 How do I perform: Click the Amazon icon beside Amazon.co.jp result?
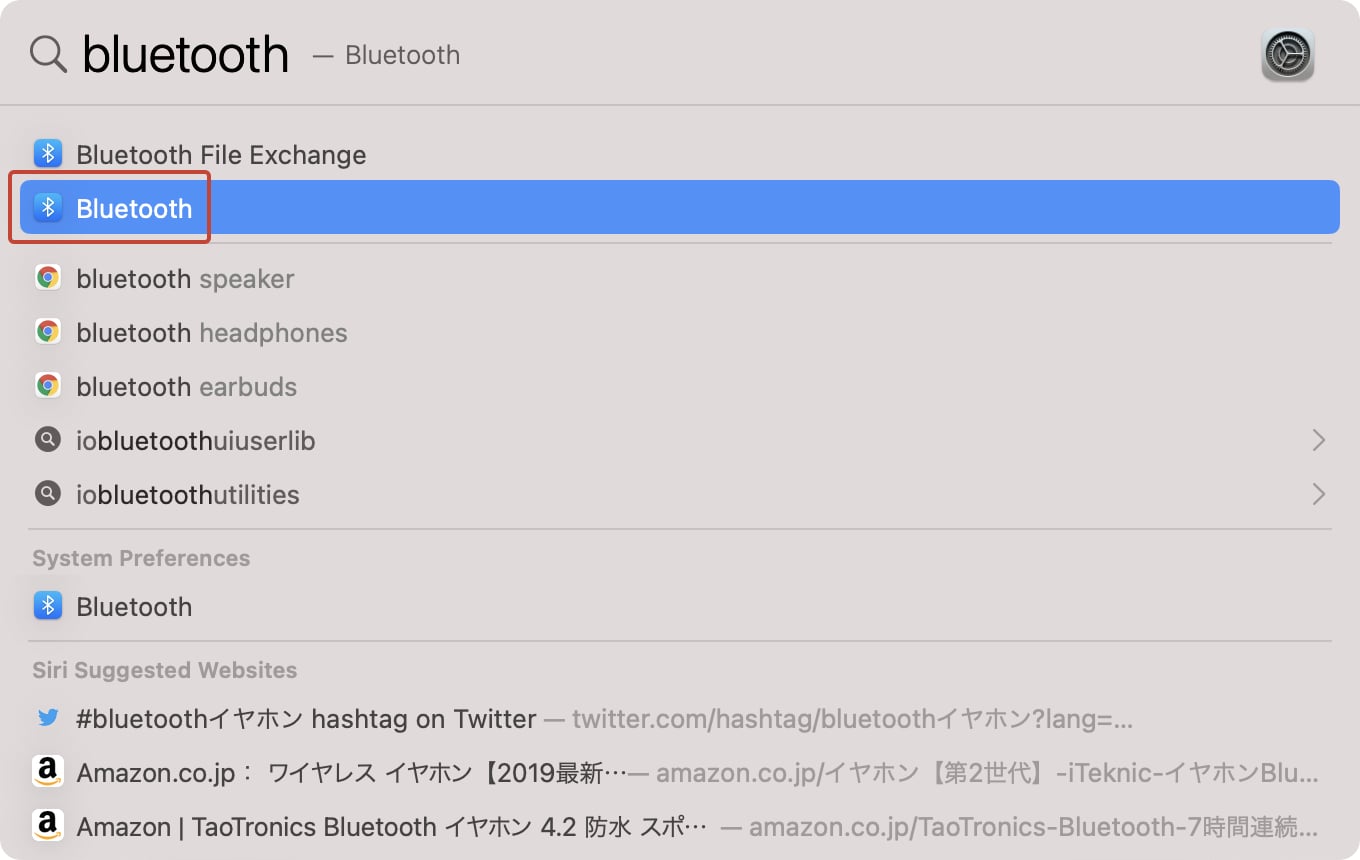point(48,772)
